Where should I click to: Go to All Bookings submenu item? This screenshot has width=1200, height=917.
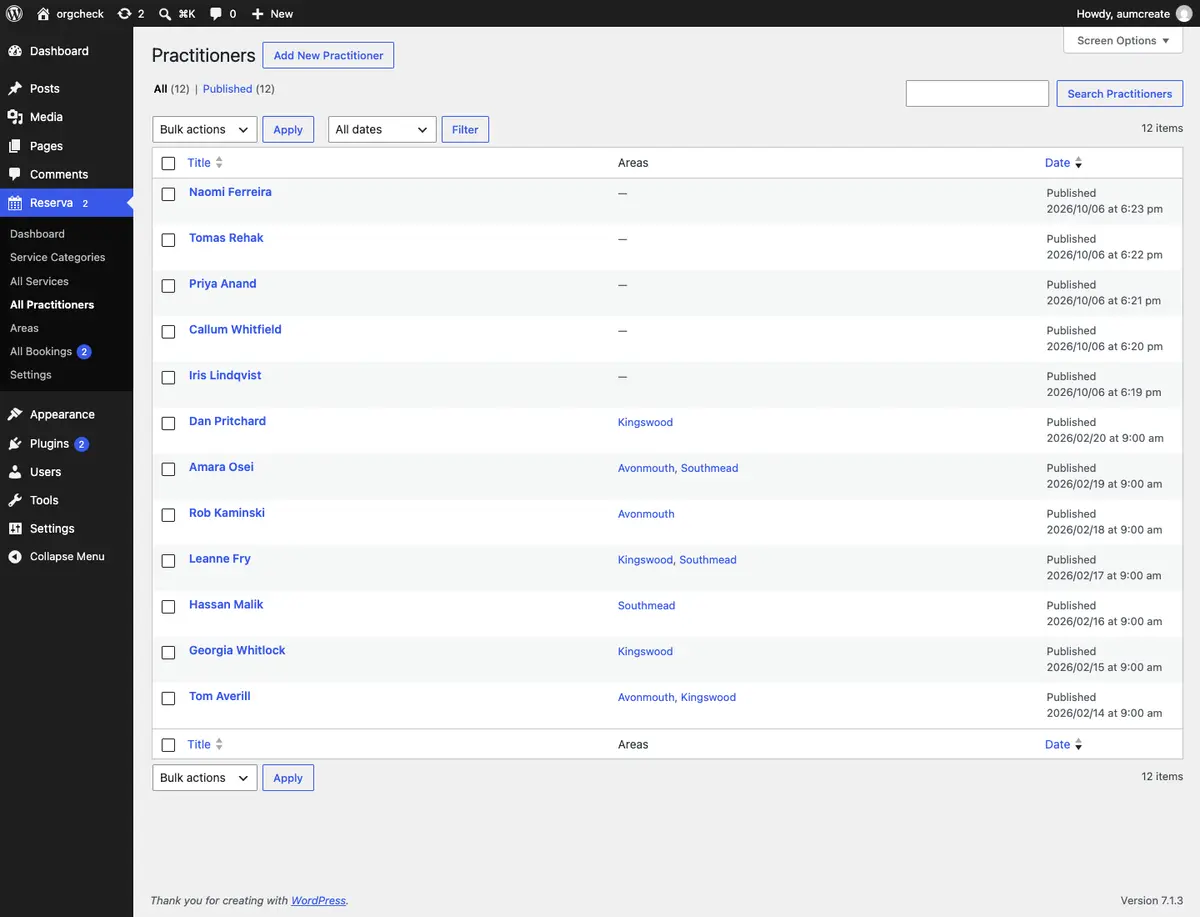click(41, 352)
